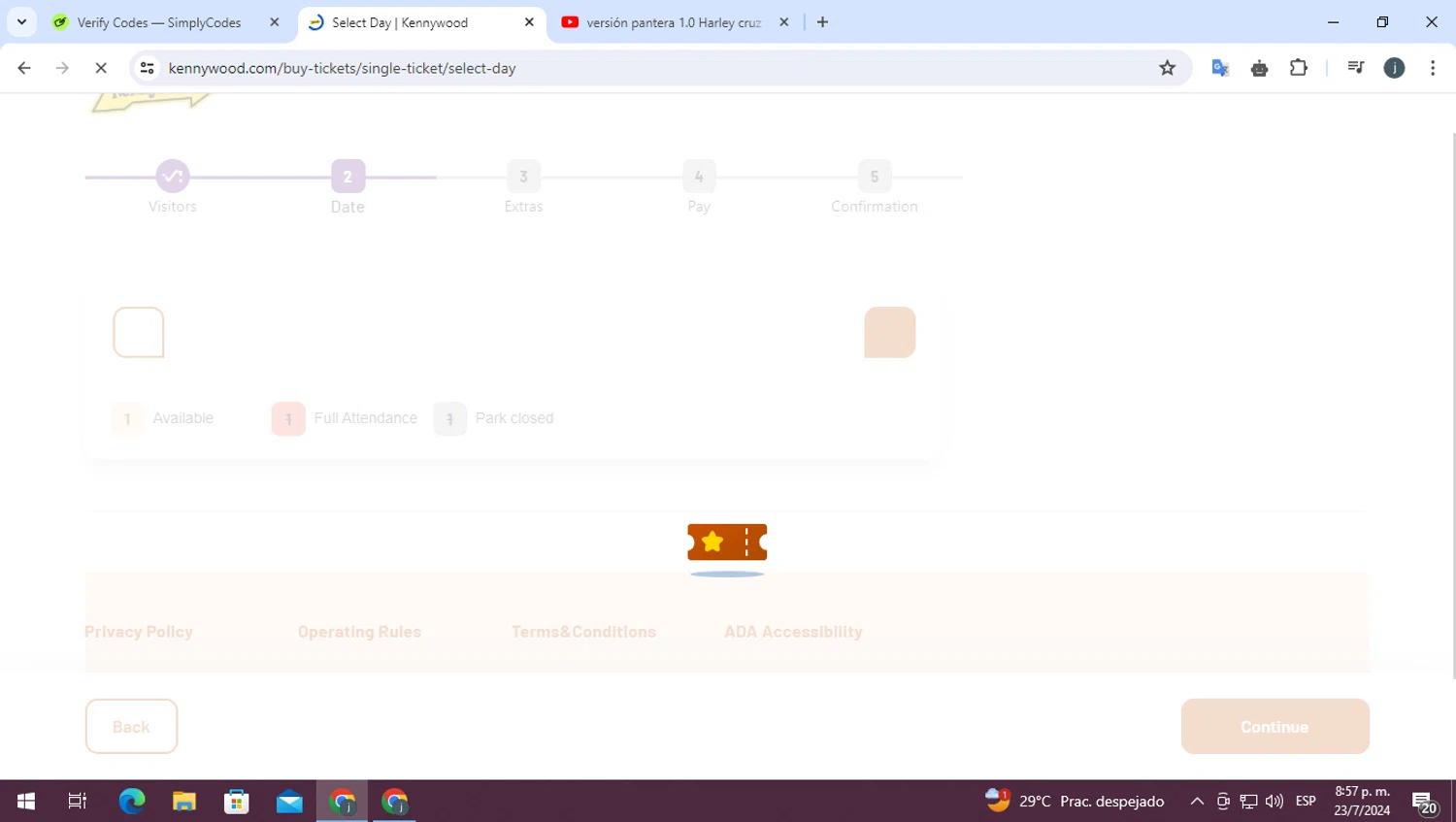Image resolution: width=1456 pixels, height=822 pixels.
Task: Open the clock showing 8:57 p. m.
Action: click(x=1362, y=801)
